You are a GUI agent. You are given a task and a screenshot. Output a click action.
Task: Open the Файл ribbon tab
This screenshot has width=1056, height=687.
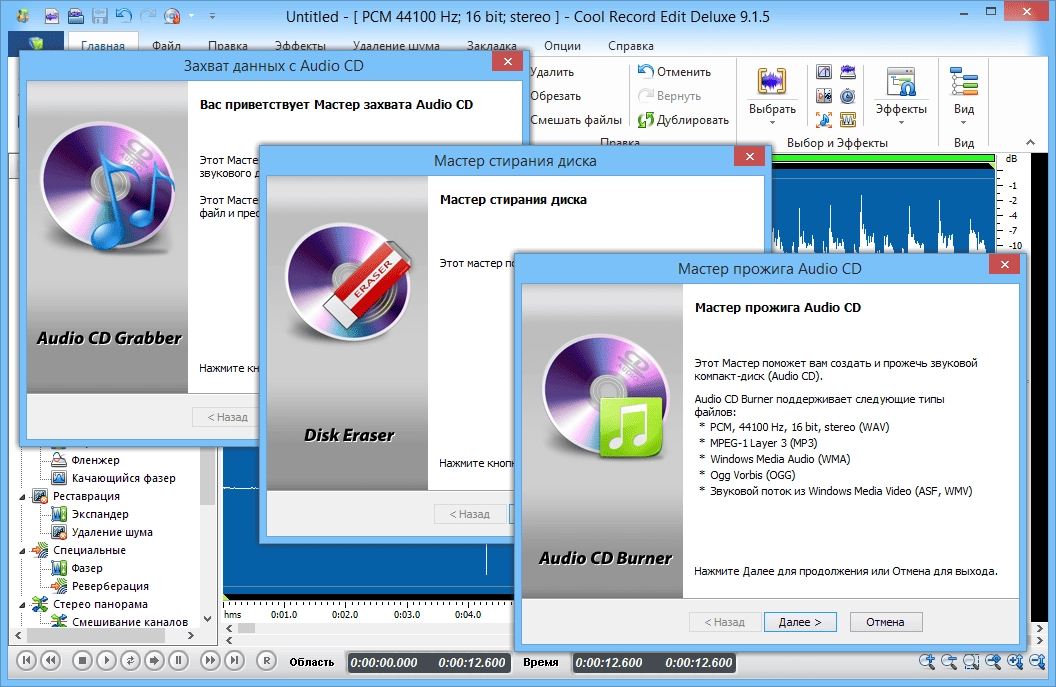coord(166,46)
